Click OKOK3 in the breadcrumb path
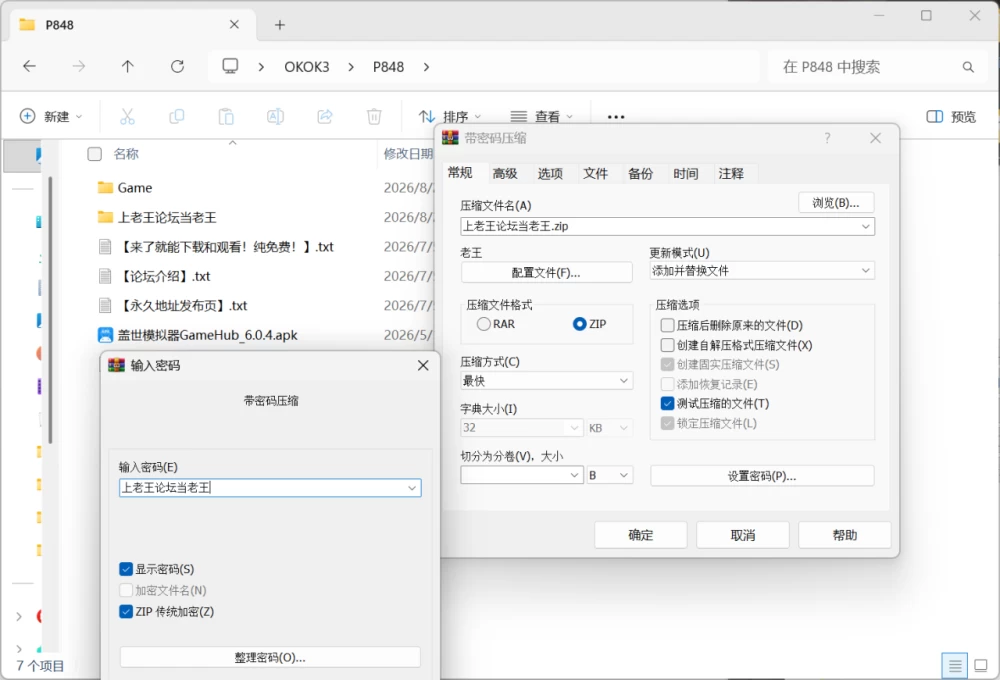Screen dimensions: 1000x680 (307, 67)
